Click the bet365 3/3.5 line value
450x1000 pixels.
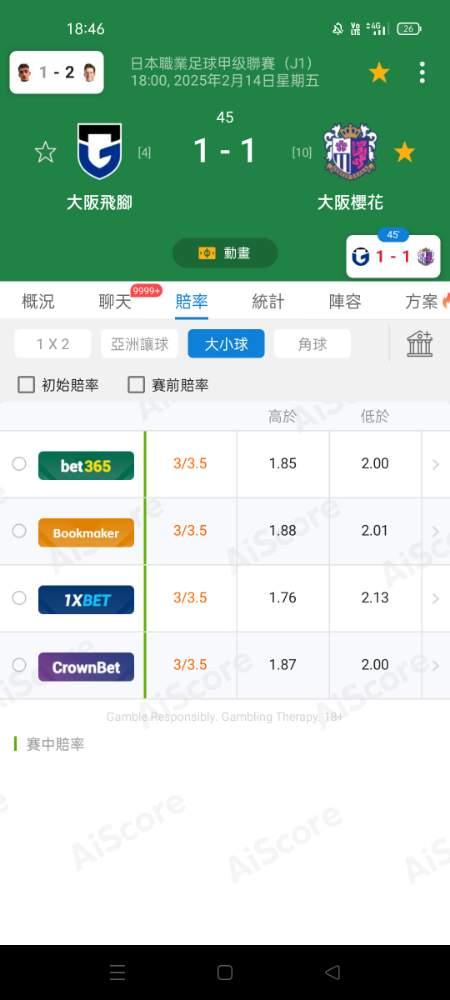click(190, 464)
